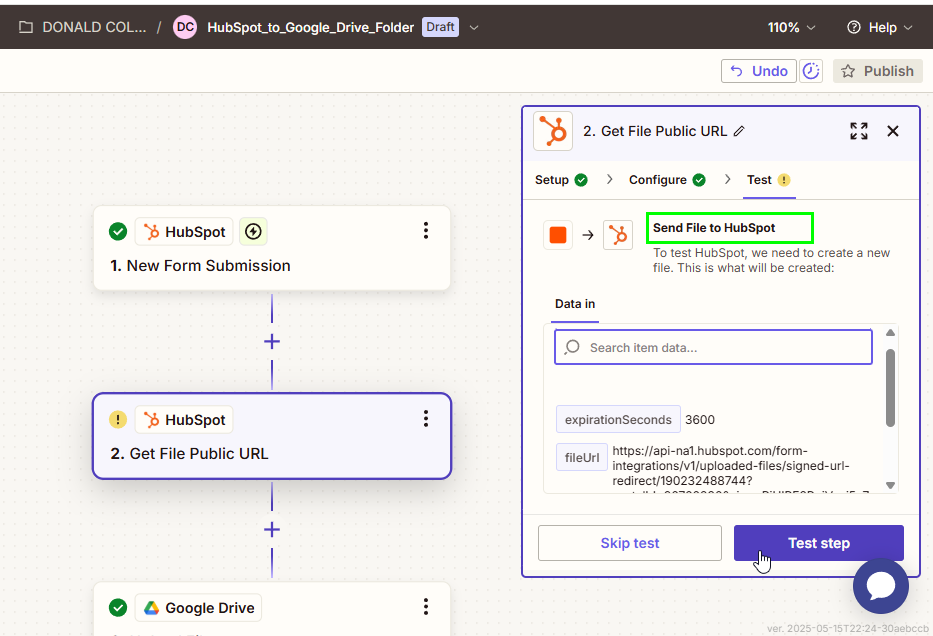This screenshot has height=636, width=933.
Task: Click the HubSpot icon beside the arrow
Action: 618,235
